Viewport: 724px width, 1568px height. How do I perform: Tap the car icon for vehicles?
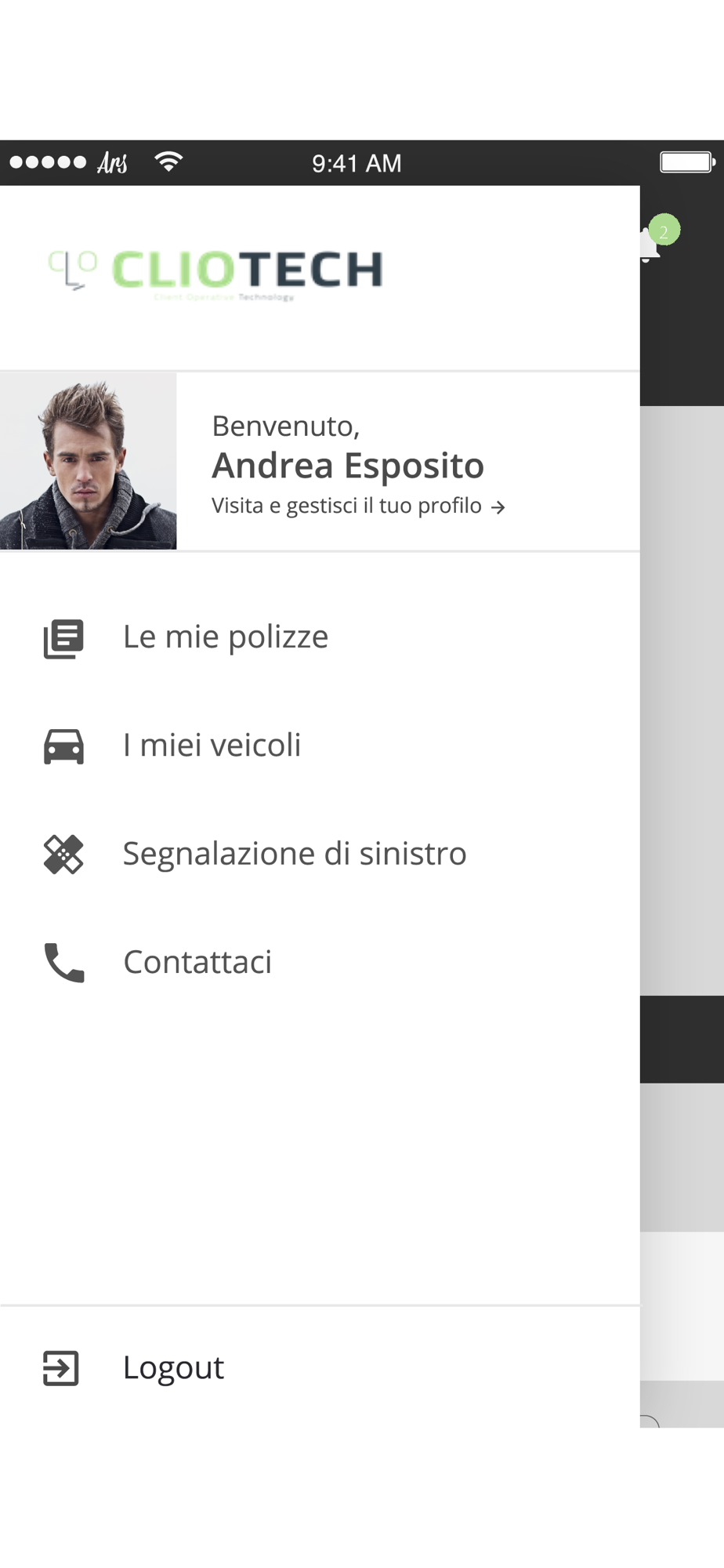[x=63, y=746]
